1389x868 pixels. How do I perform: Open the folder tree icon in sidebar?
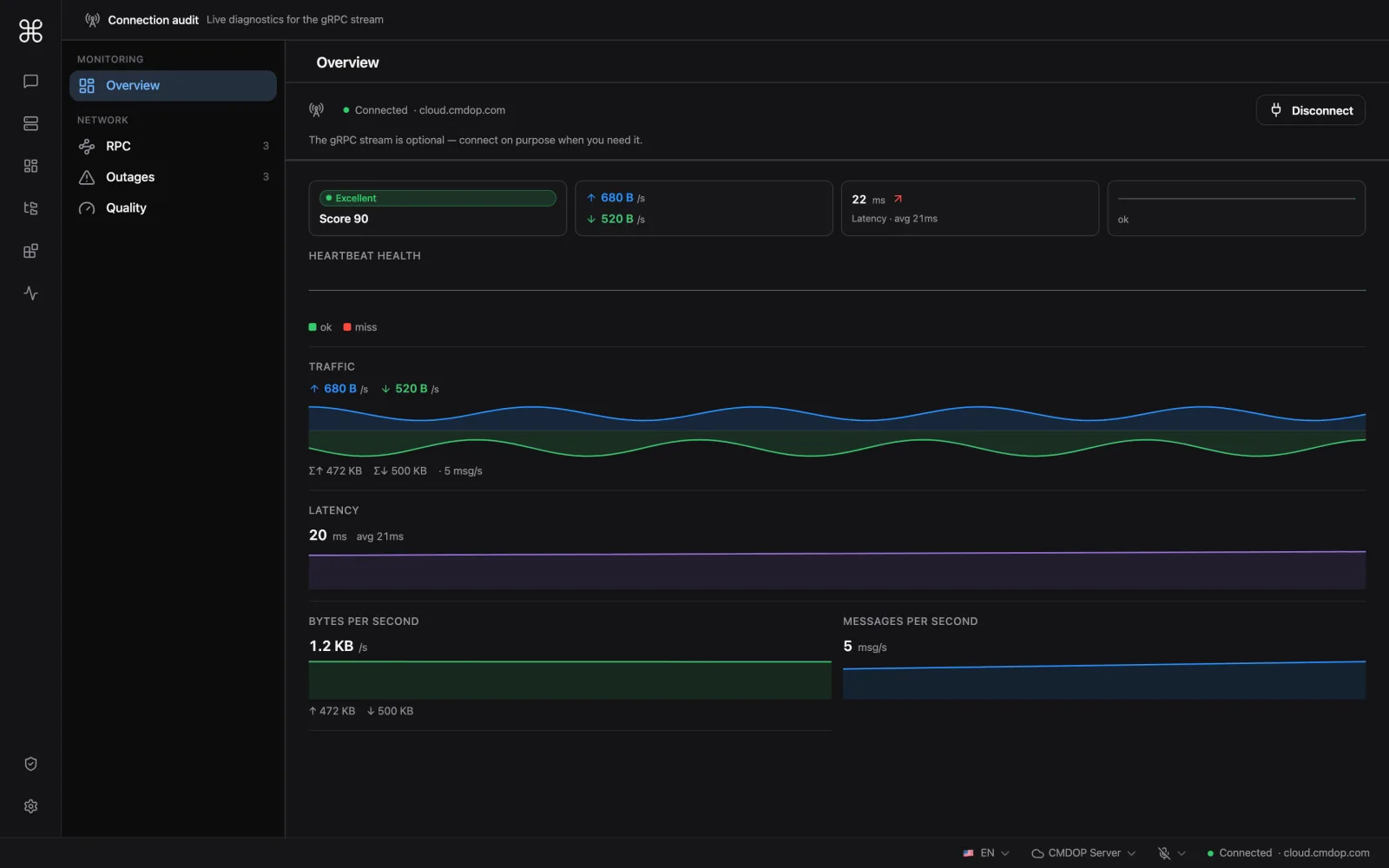pos(30,208)
